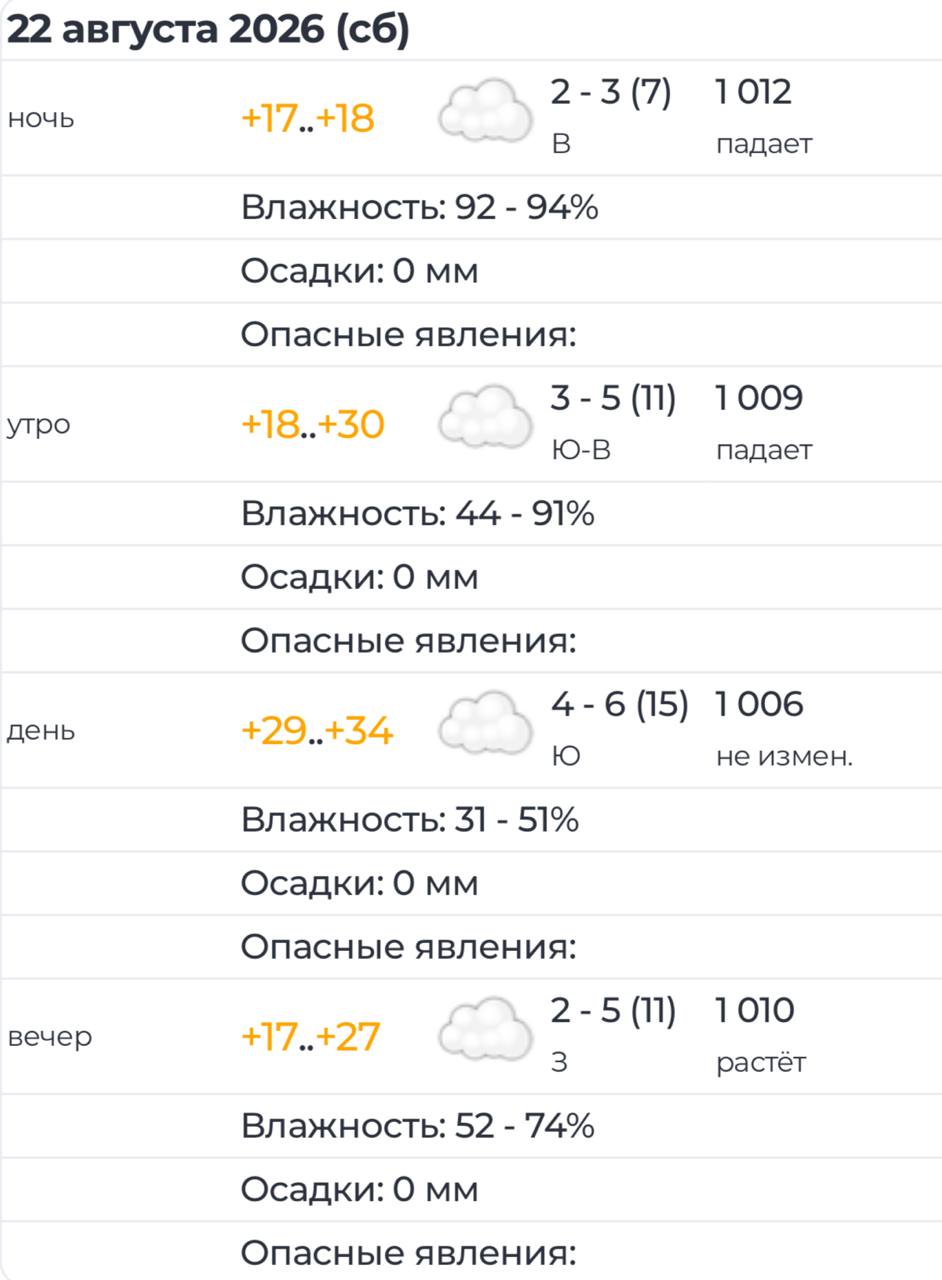The width and height of the screenshot is (942, 1280).
Task: Click the cloudy icon in the вечер row
Action: click(486, 1028)
